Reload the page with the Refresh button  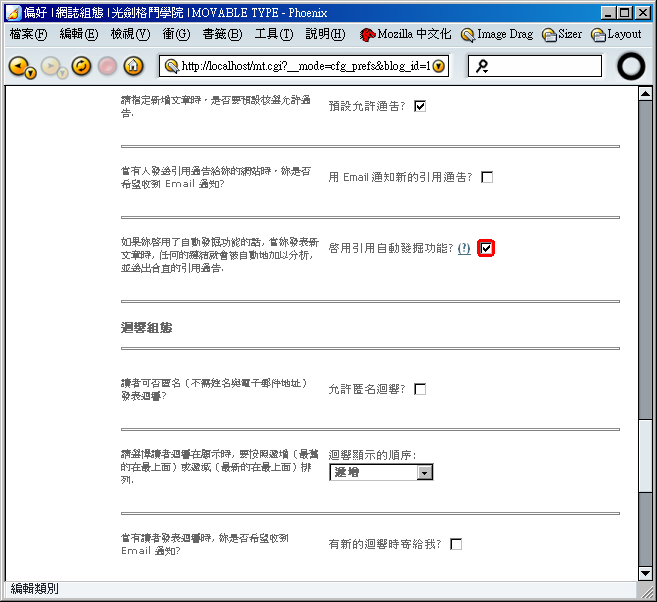[81, 66]
